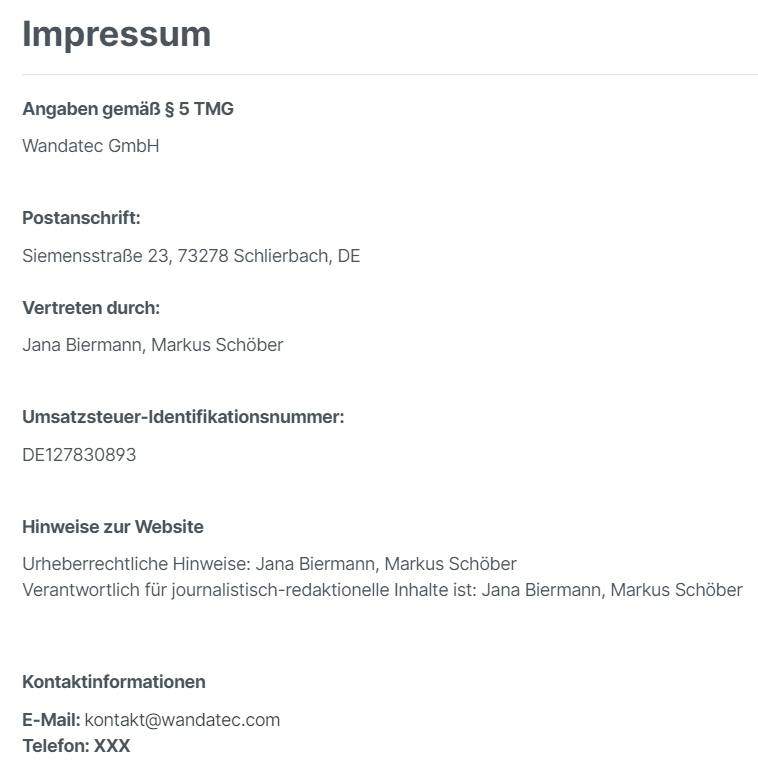Click the Urheberrechtliche Hinweise line
This screenshot has width=758, height=768.
[x=269, y=564]
